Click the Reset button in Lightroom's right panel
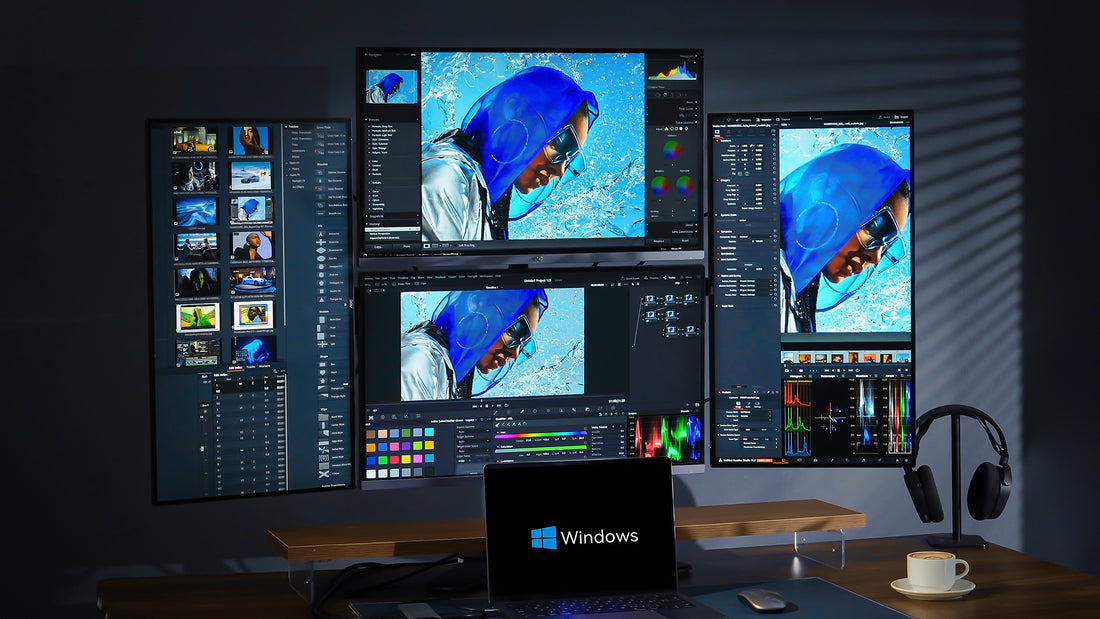This screenshot has height=619, width=1100. coord(685,241)
